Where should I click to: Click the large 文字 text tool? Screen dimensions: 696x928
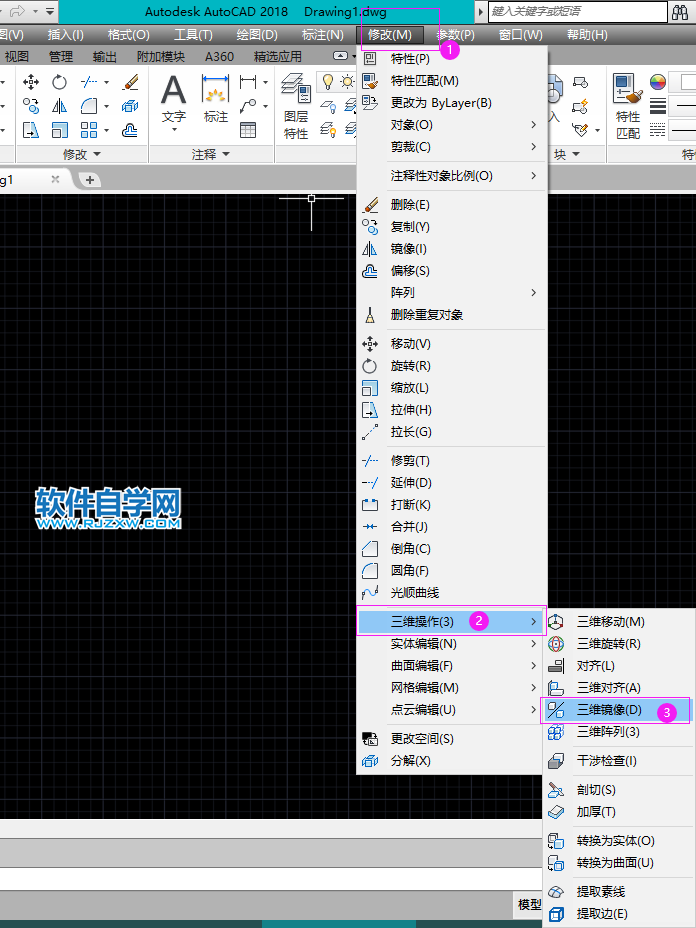[173, 101]
